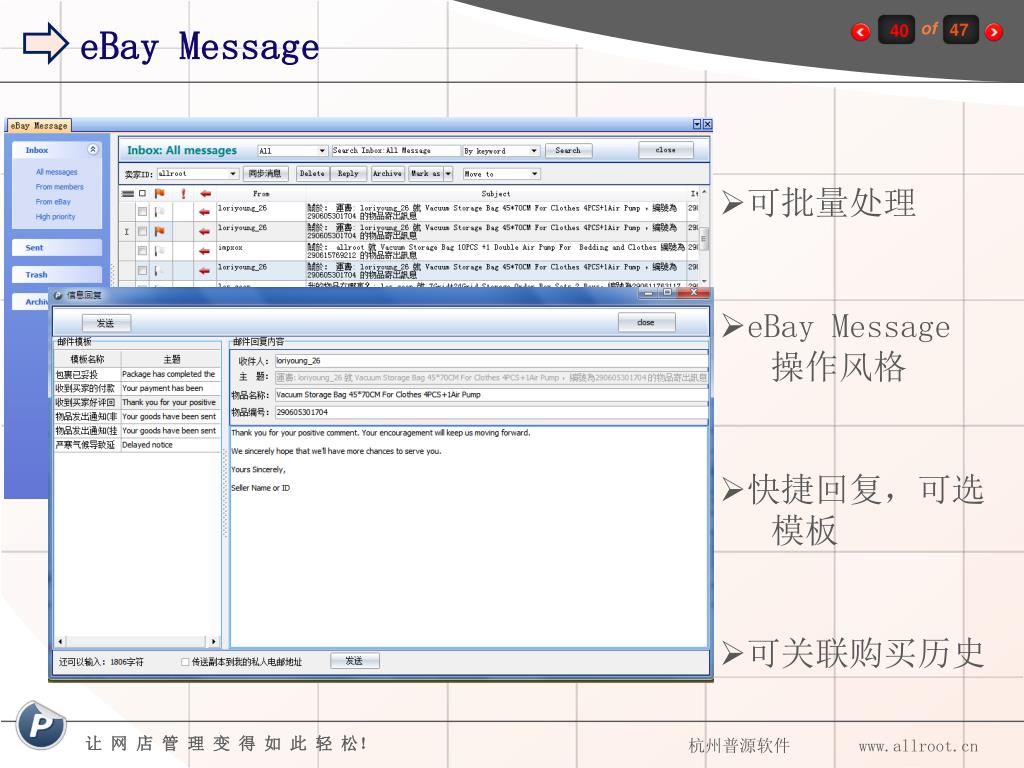This screenshot has height=768, width=1024.
Task: Click the column chooser icon in list header
Action: tap(128, 194)
